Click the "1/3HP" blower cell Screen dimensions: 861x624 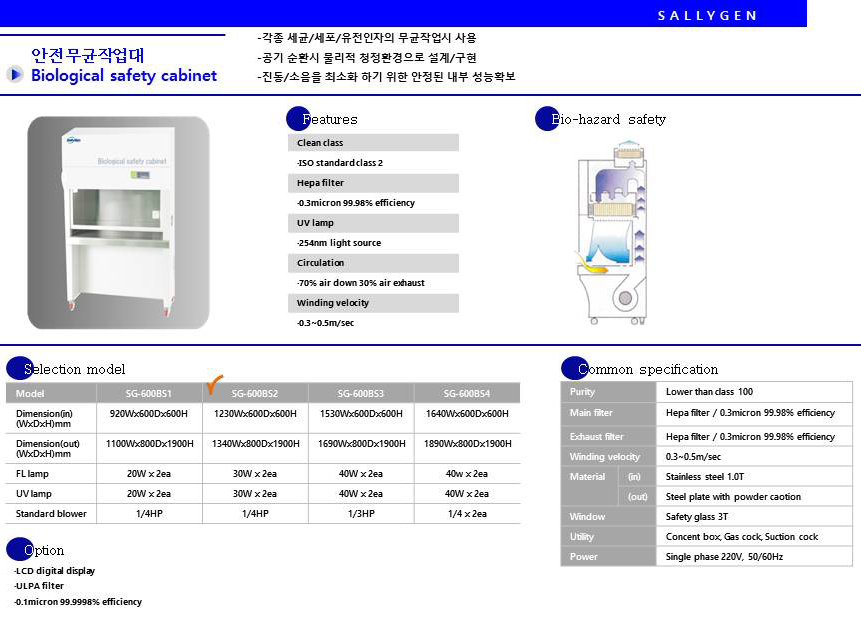point(361,514)
